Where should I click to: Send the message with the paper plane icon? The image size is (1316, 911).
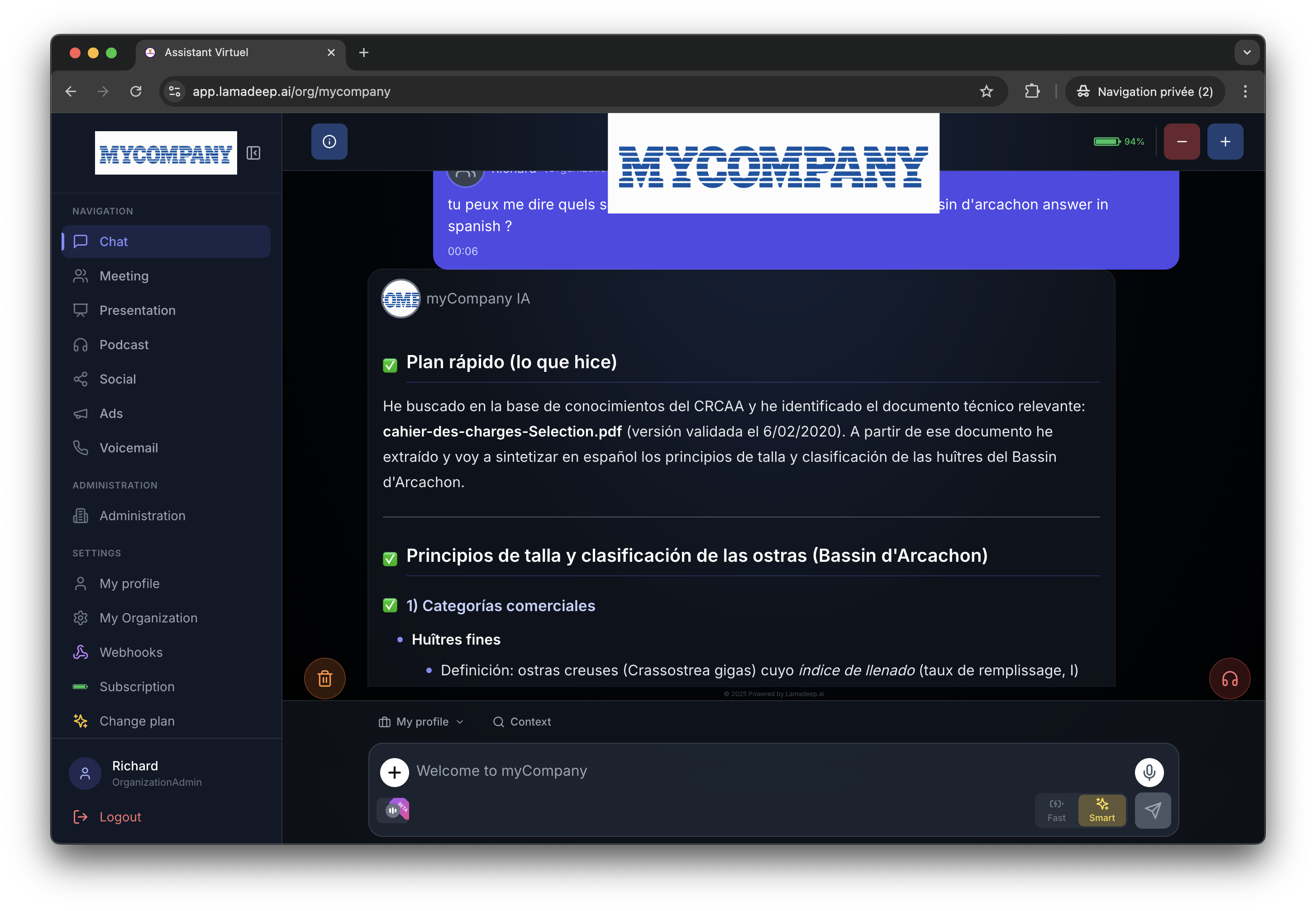[1153, 810]
